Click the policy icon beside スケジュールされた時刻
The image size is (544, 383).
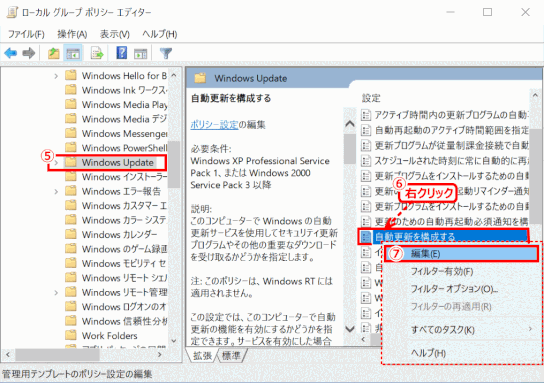[x=366, y=160]
